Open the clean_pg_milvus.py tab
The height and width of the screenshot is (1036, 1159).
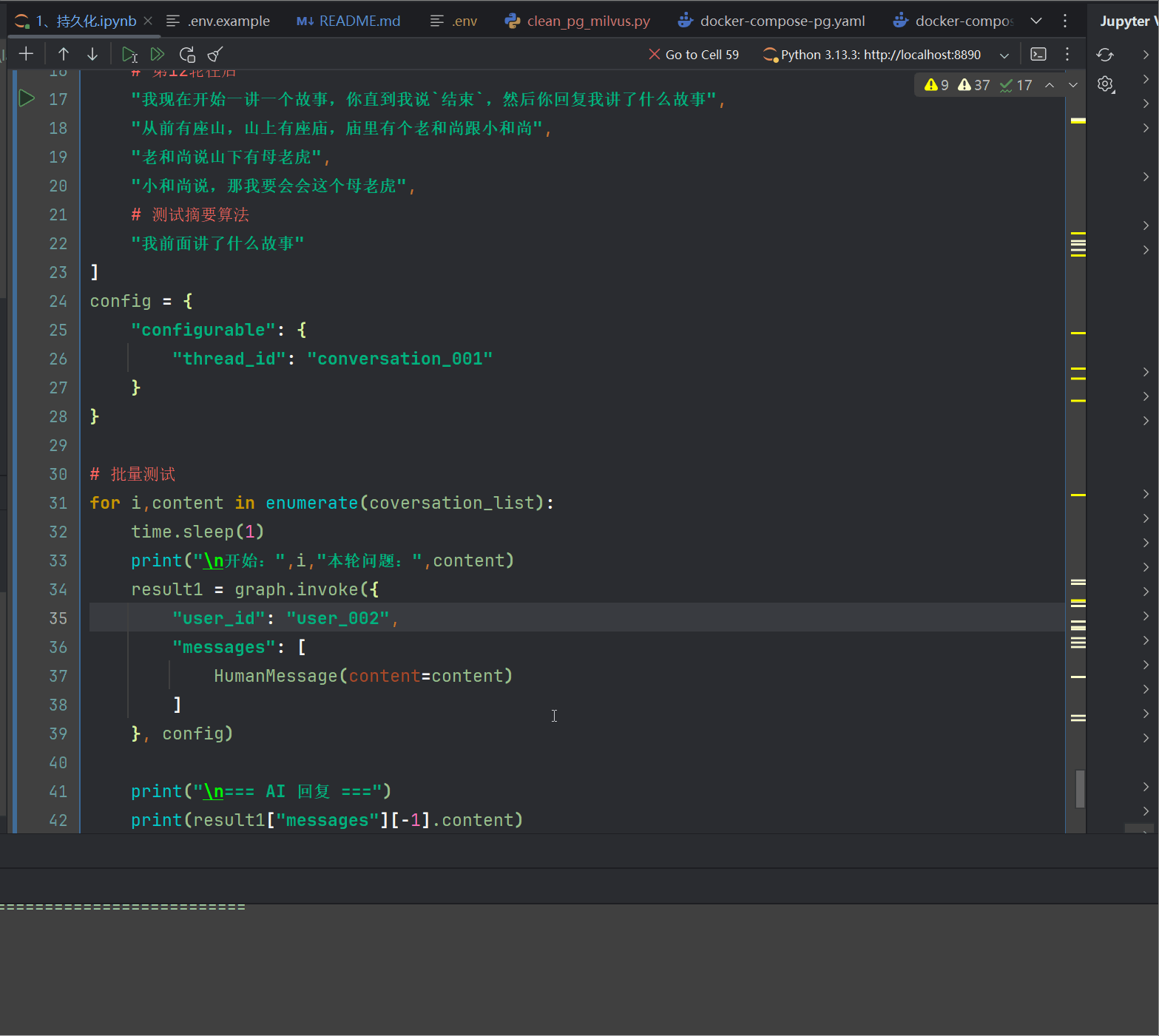pos(577,21)
